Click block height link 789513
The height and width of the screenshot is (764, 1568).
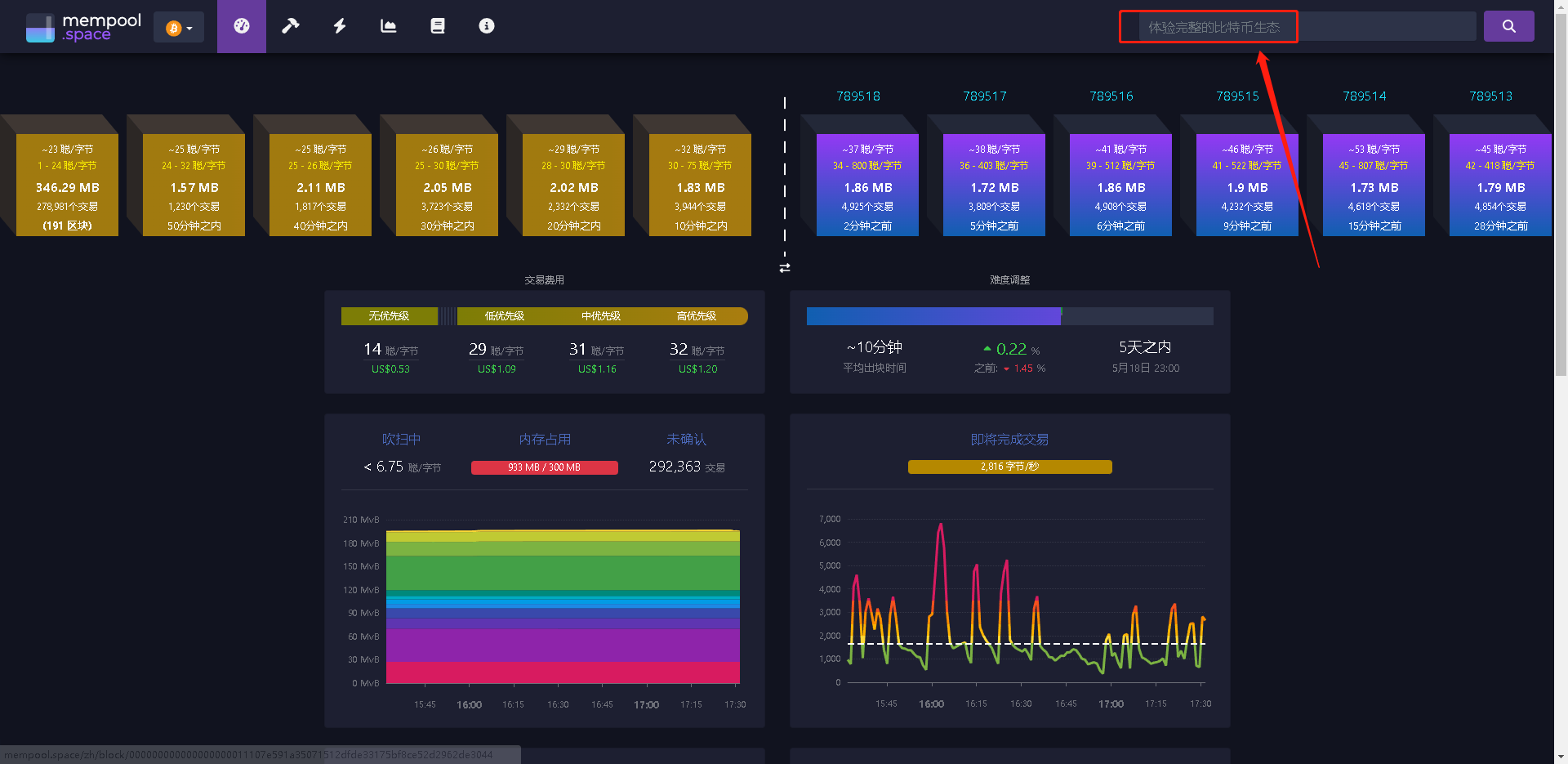1491,96
